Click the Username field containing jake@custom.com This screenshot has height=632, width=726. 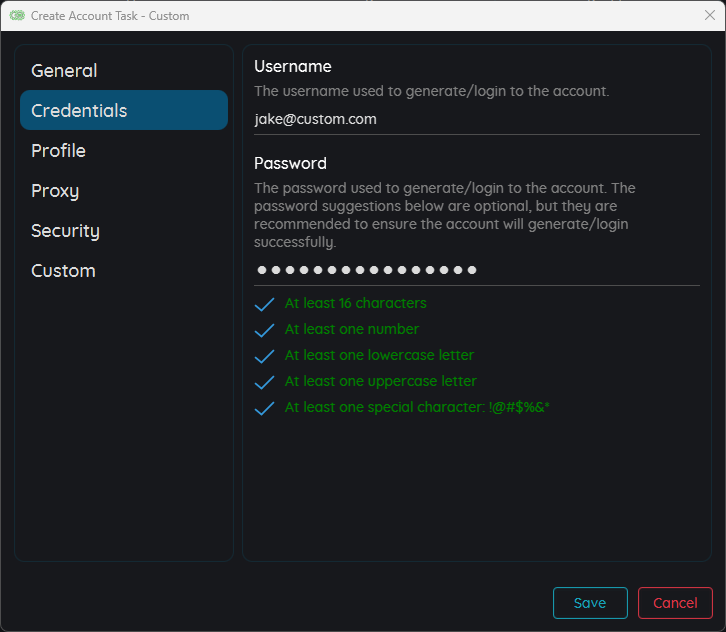476,119
